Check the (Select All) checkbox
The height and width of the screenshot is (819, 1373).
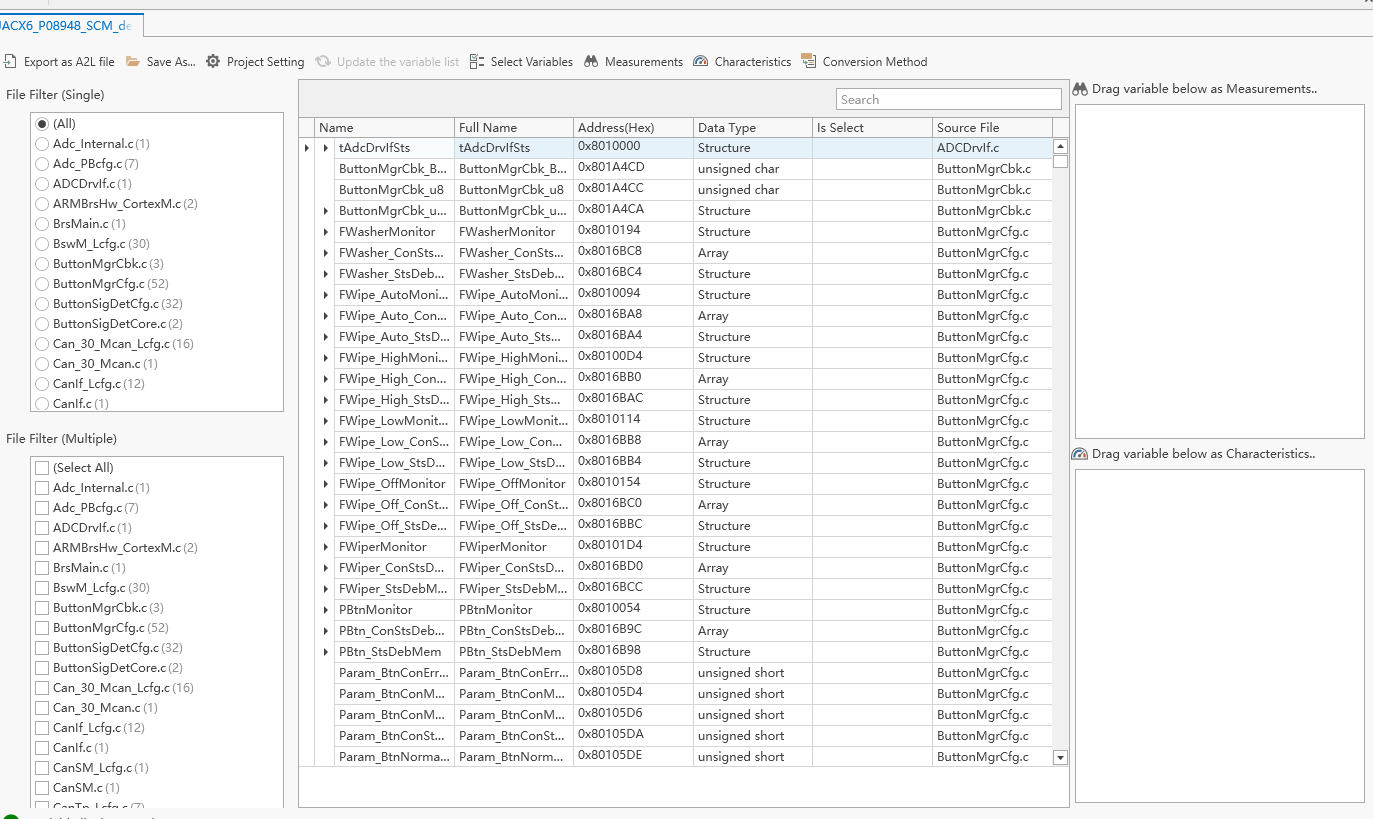(x=42, y=468)
